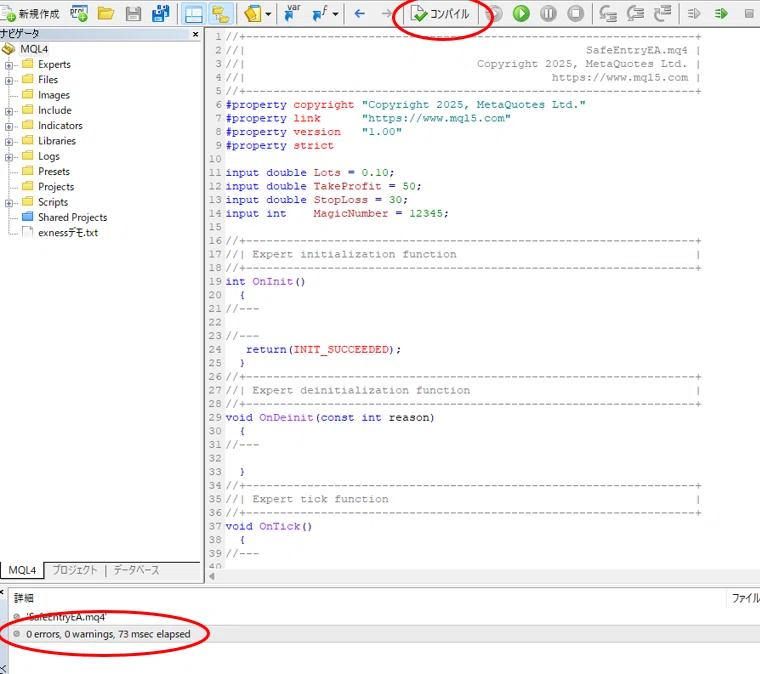This screenshot has height=674, width=760.
Task: Pause debugging with the pause button
Action: pos(548,14)
